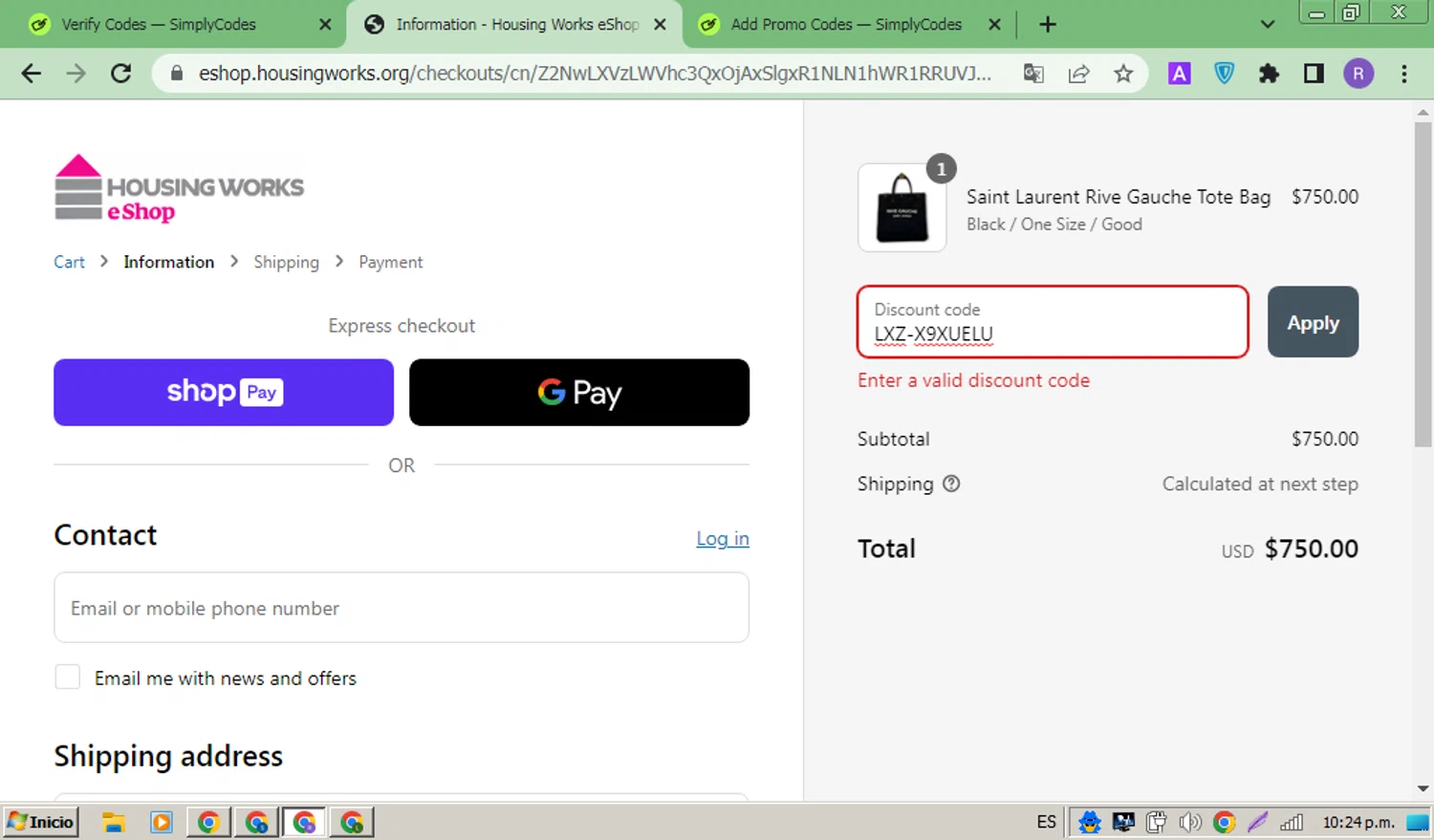The width and height of the screenshot is (1434, 840).
Task: Open the extensions puzzle menu
Action: pos(1269,74)
